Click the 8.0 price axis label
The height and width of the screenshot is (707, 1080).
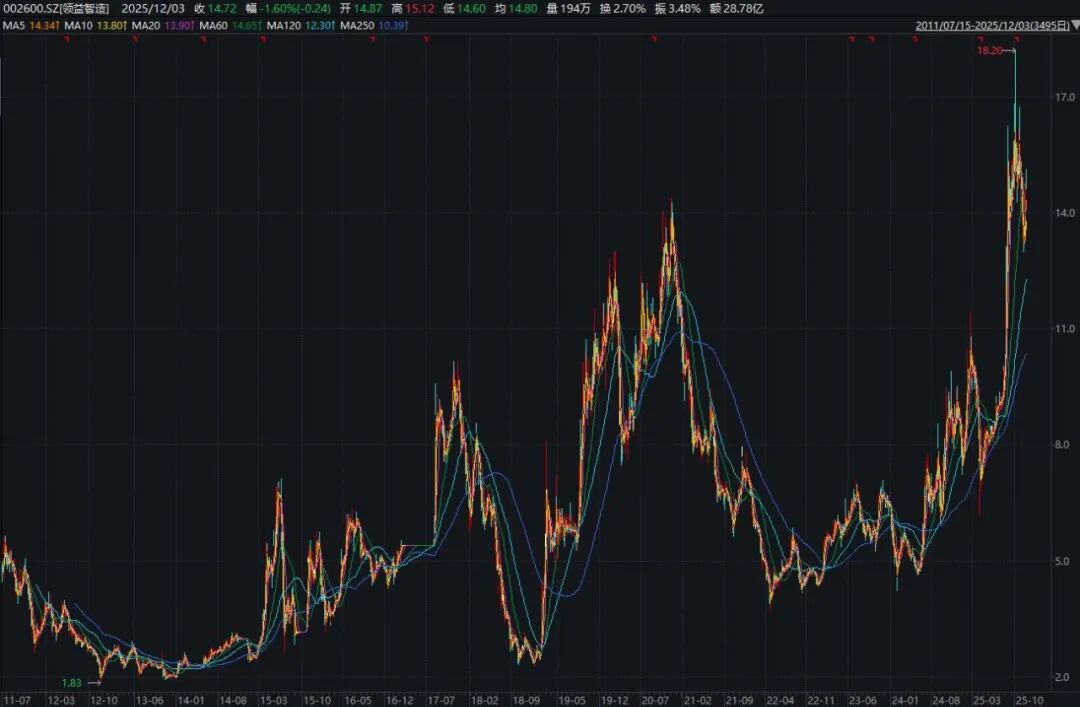[1062, 445]
